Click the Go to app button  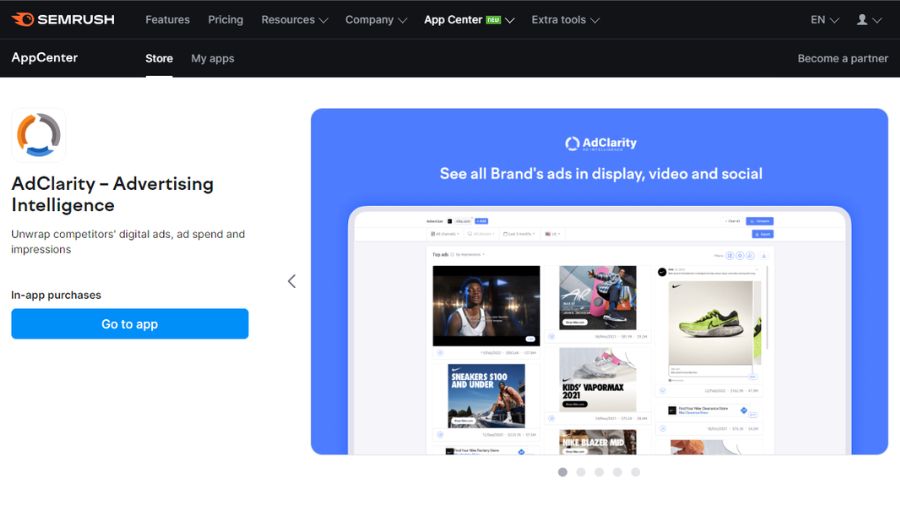130,324
